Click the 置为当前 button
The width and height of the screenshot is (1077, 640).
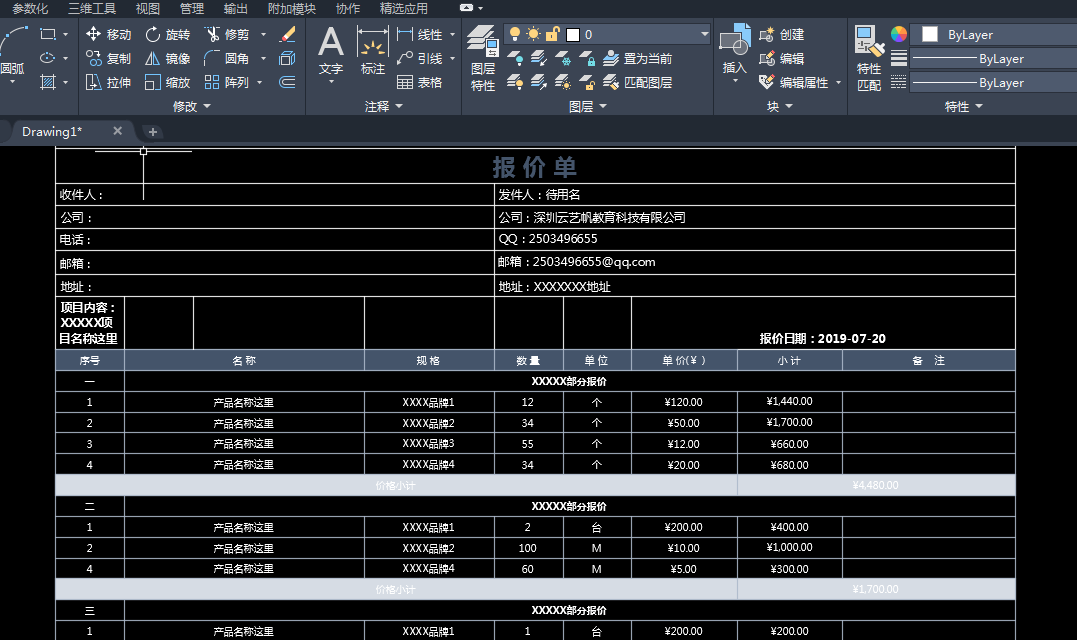coord(637,59)
